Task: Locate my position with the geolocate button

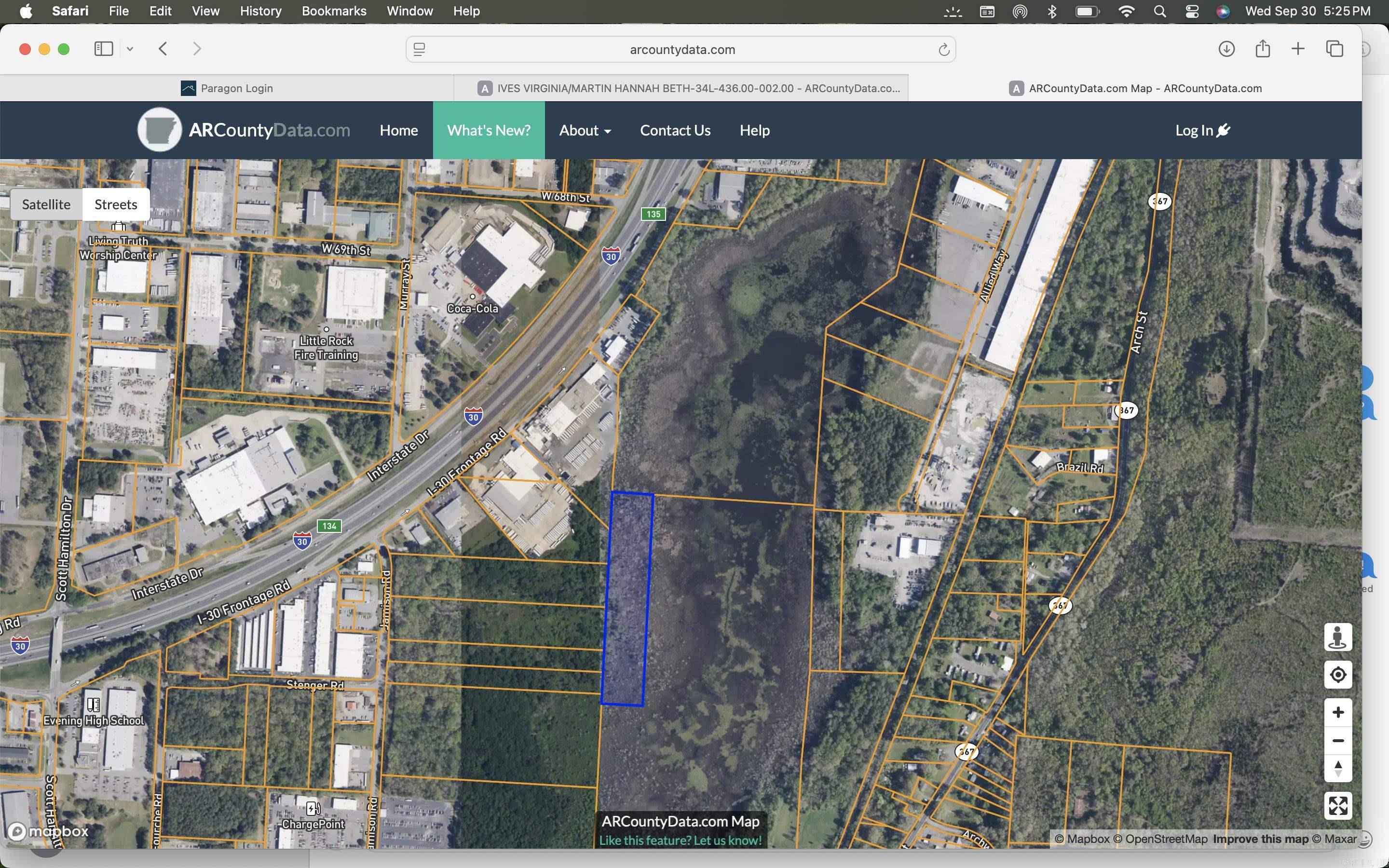Action: click(x=1338, y=675)
